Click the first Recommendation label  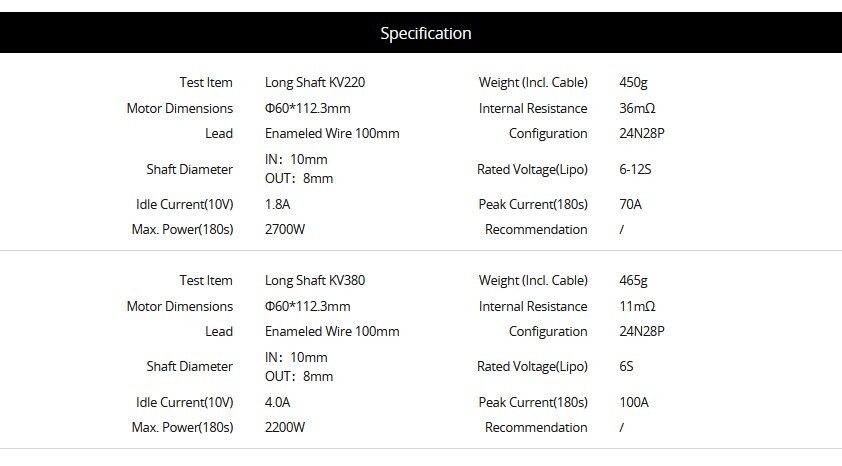click(536, 230)
